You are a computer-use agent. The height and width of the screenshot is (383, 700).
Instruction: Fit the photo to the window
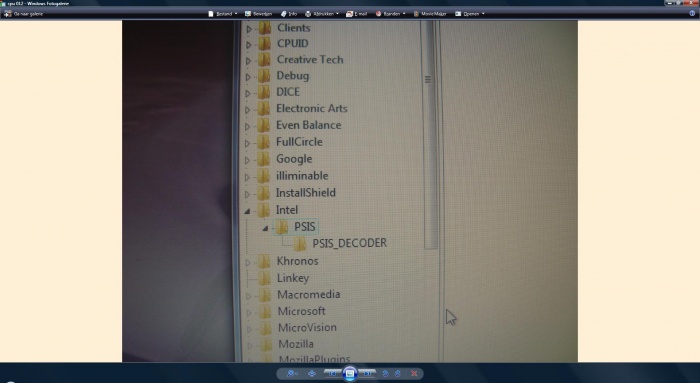(312, 374)
